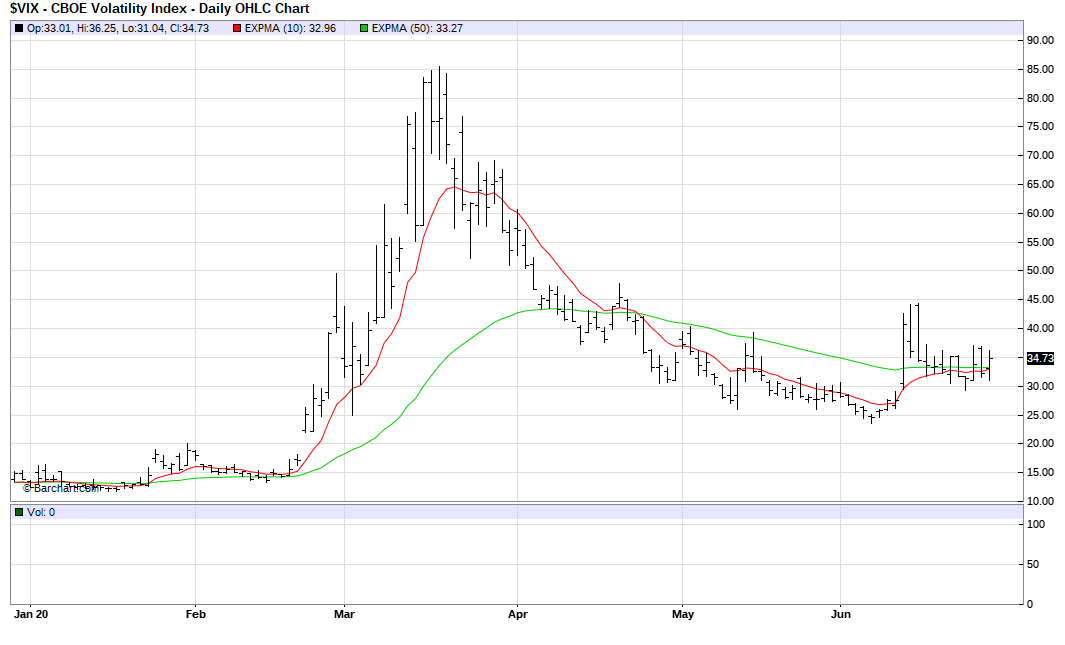Click the 100 volume axis label
Image resolution: width=1065 pixels, height=645 pixels.
pos(1036,524)
